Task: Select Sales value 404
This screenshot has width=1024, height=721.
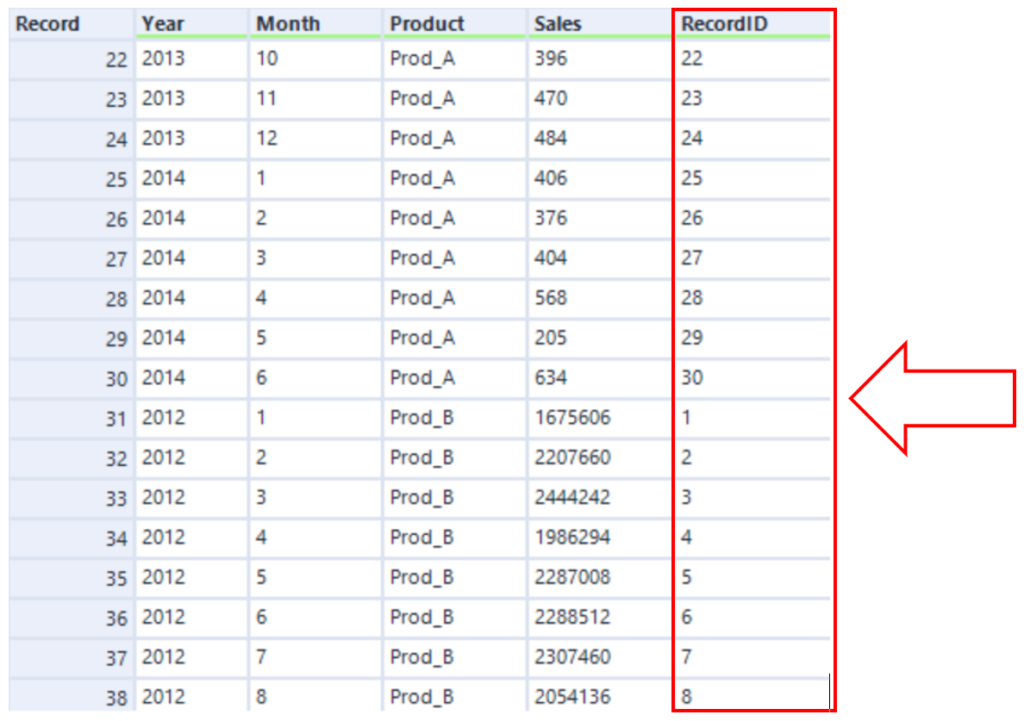Action: (x=600, y=258)
